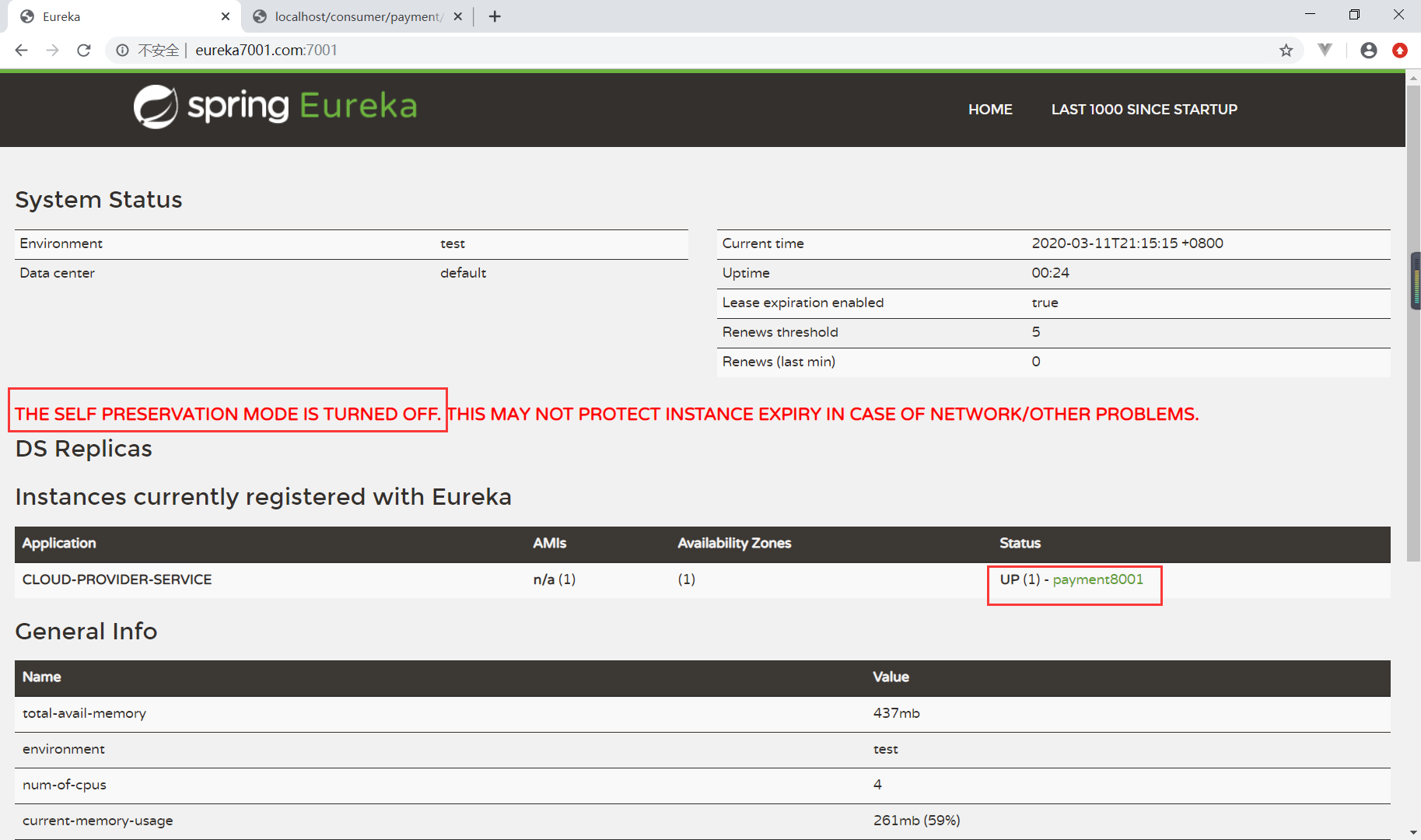Reload the Eureka page
The height and width of the screenshot is (840, 1421).
pyautogui.click(x=84, y=51)
